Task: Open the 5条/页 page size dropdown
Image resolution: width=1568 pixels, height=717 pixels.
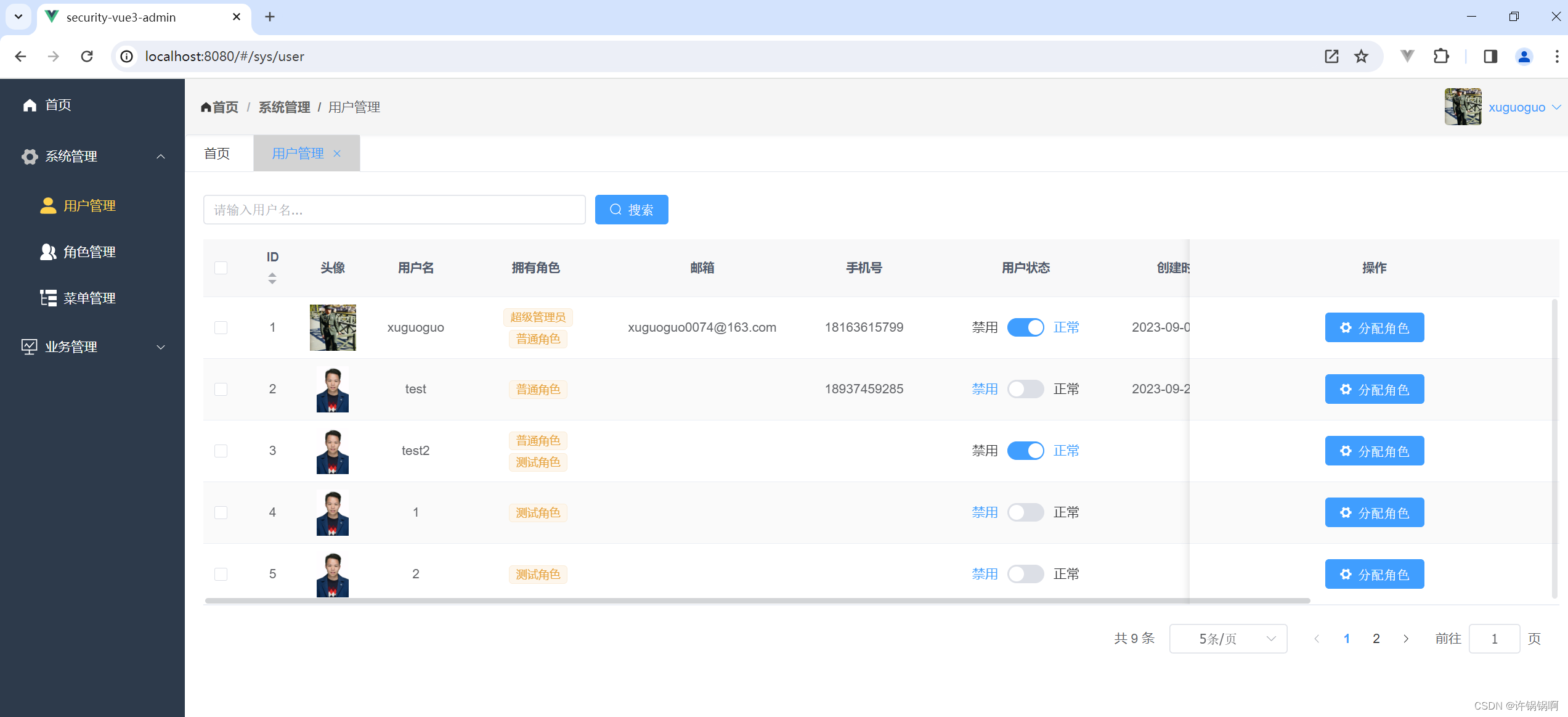Action: pyautogui.click(x=1228, y=639)
